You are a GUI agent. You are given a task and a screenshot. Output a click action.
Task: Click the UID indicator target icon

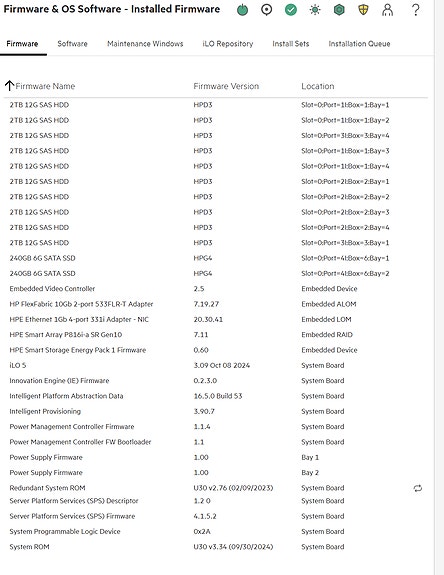coord(267,10)
